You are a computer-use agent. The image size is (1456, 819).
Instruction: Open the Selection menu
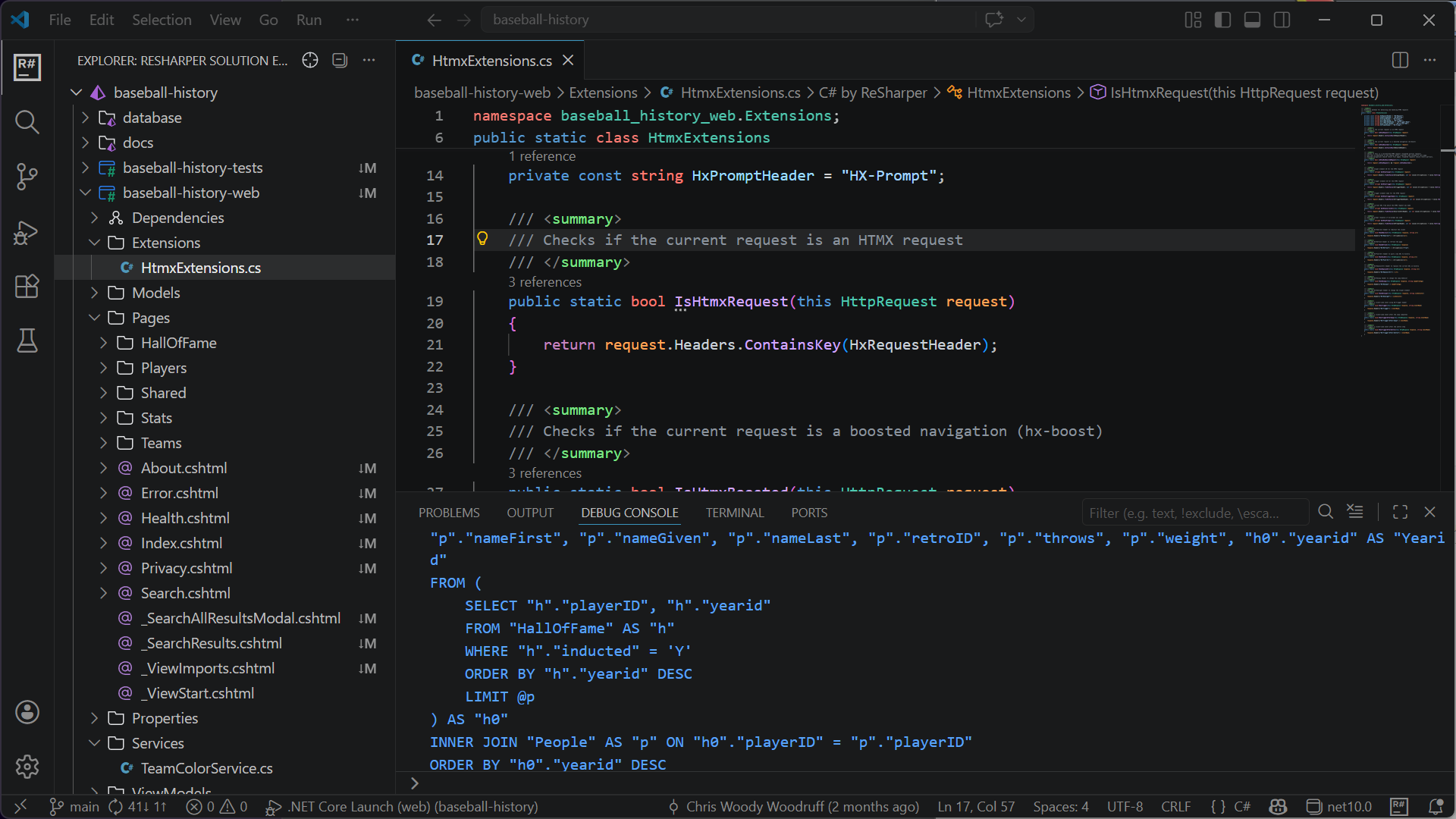coord(162,20)
